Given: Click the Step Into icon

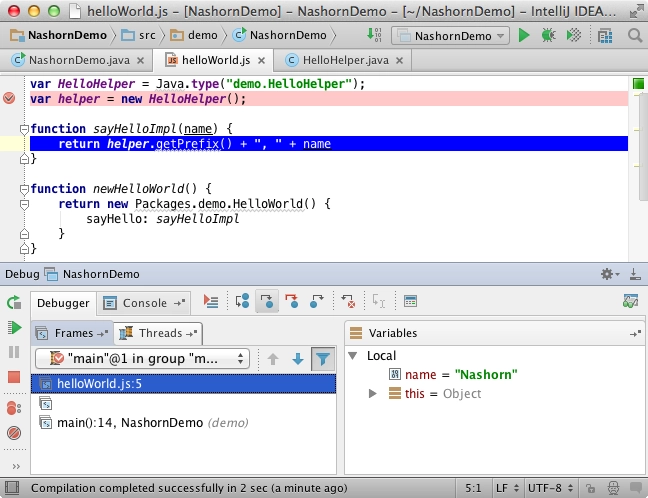Looking at the screenshot, I should tap(267, 301).
